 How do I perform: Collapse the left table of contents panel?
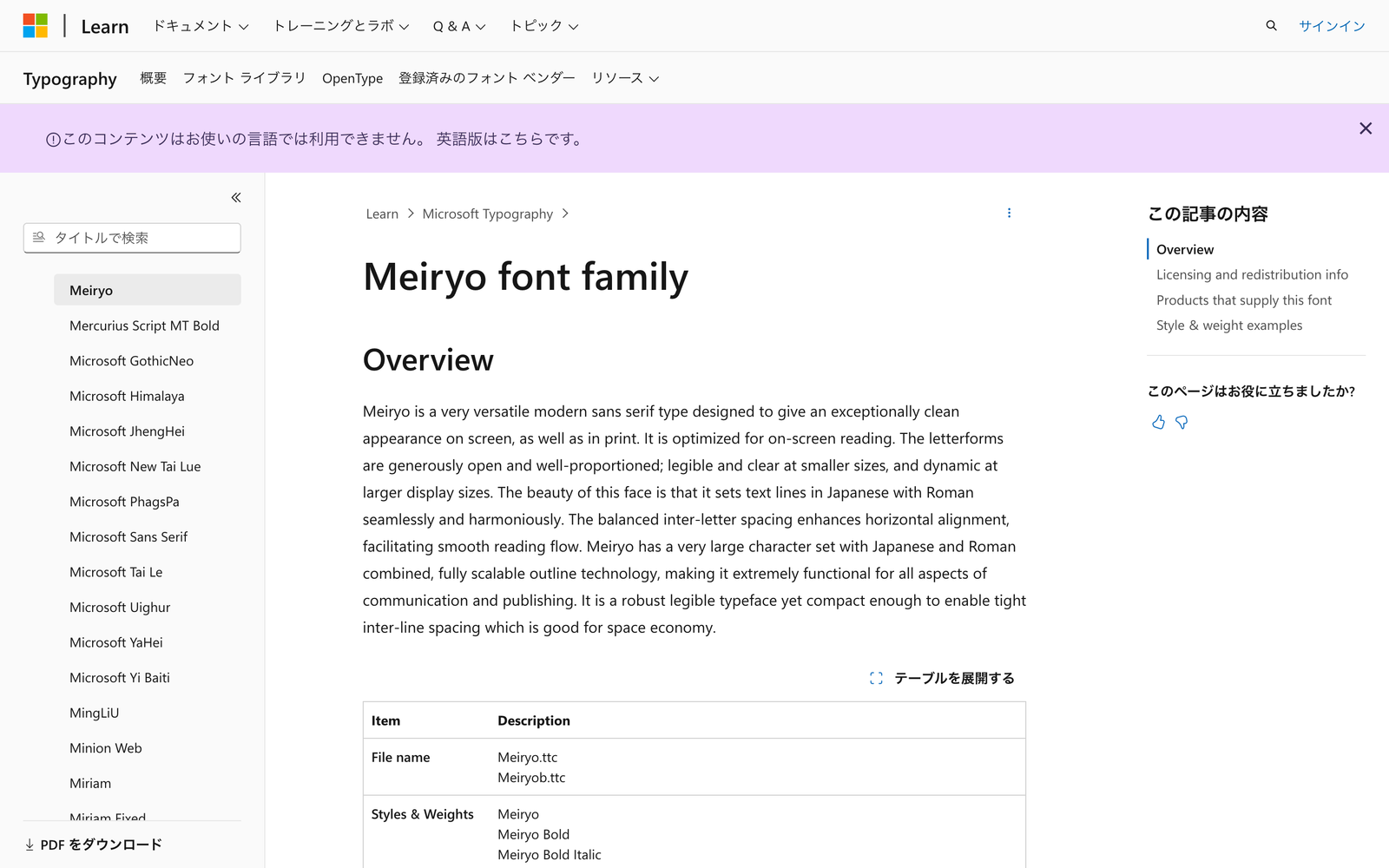point(236,198)
